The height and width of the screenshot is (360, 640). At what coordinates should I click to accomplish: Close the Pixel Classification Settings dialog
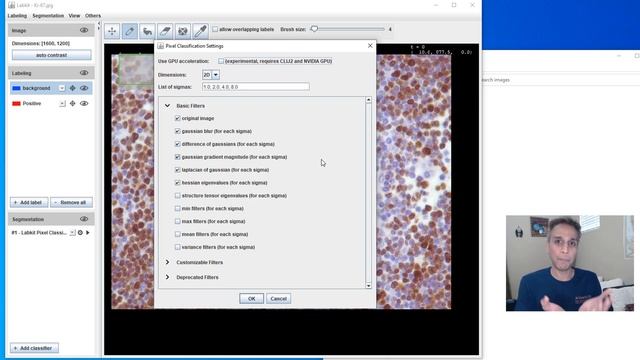coord(370,46)
